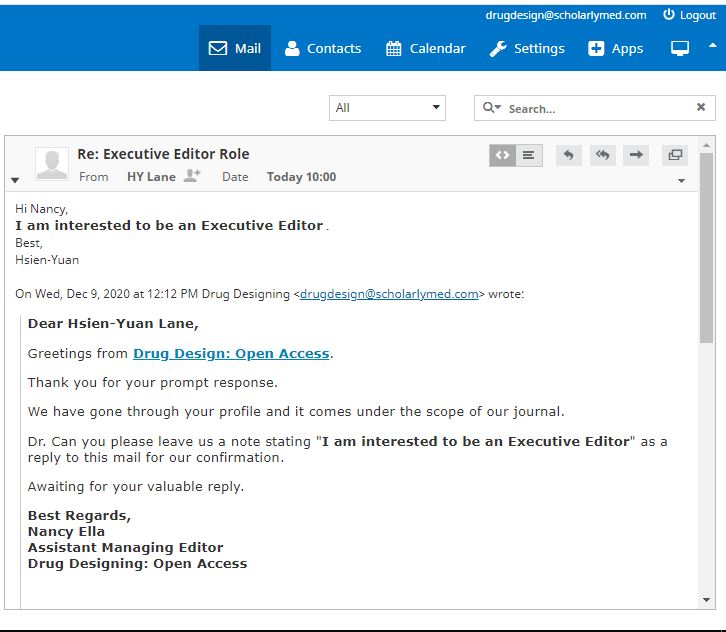The image size is (726, 632).
Task: Open the Apps menu
Action: coord(615,48)
